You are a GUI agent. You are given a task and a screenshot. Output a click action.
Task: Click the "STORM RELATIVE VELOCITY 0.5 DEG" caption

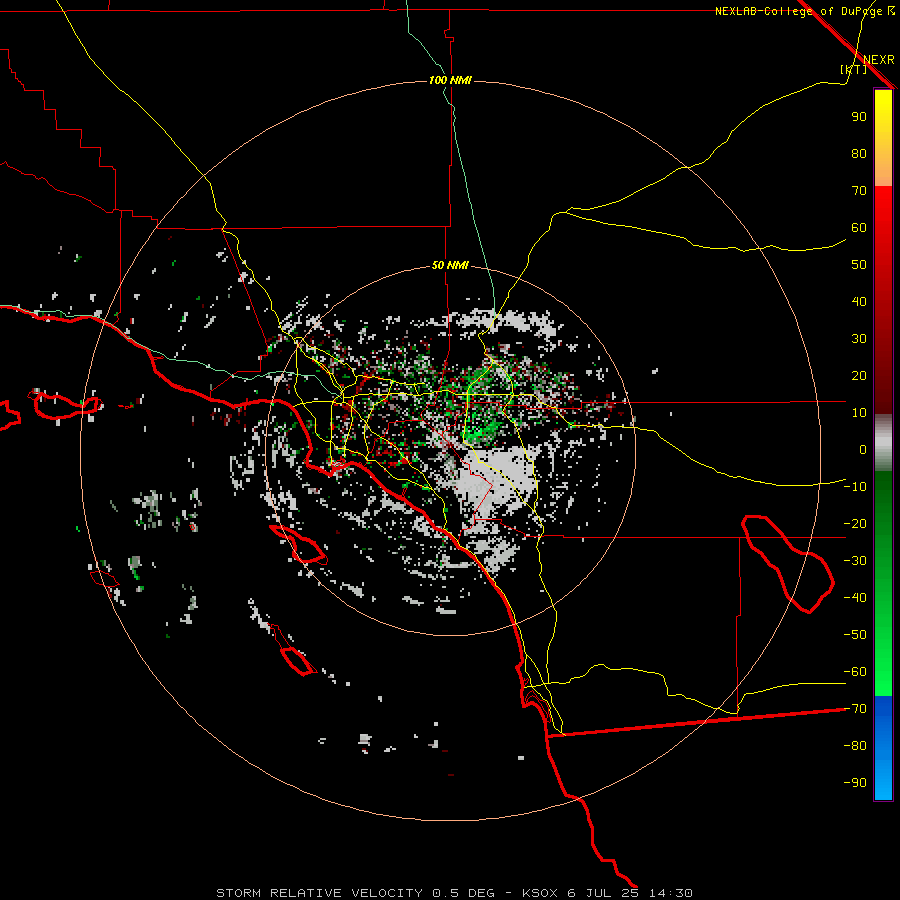(355, 893)
